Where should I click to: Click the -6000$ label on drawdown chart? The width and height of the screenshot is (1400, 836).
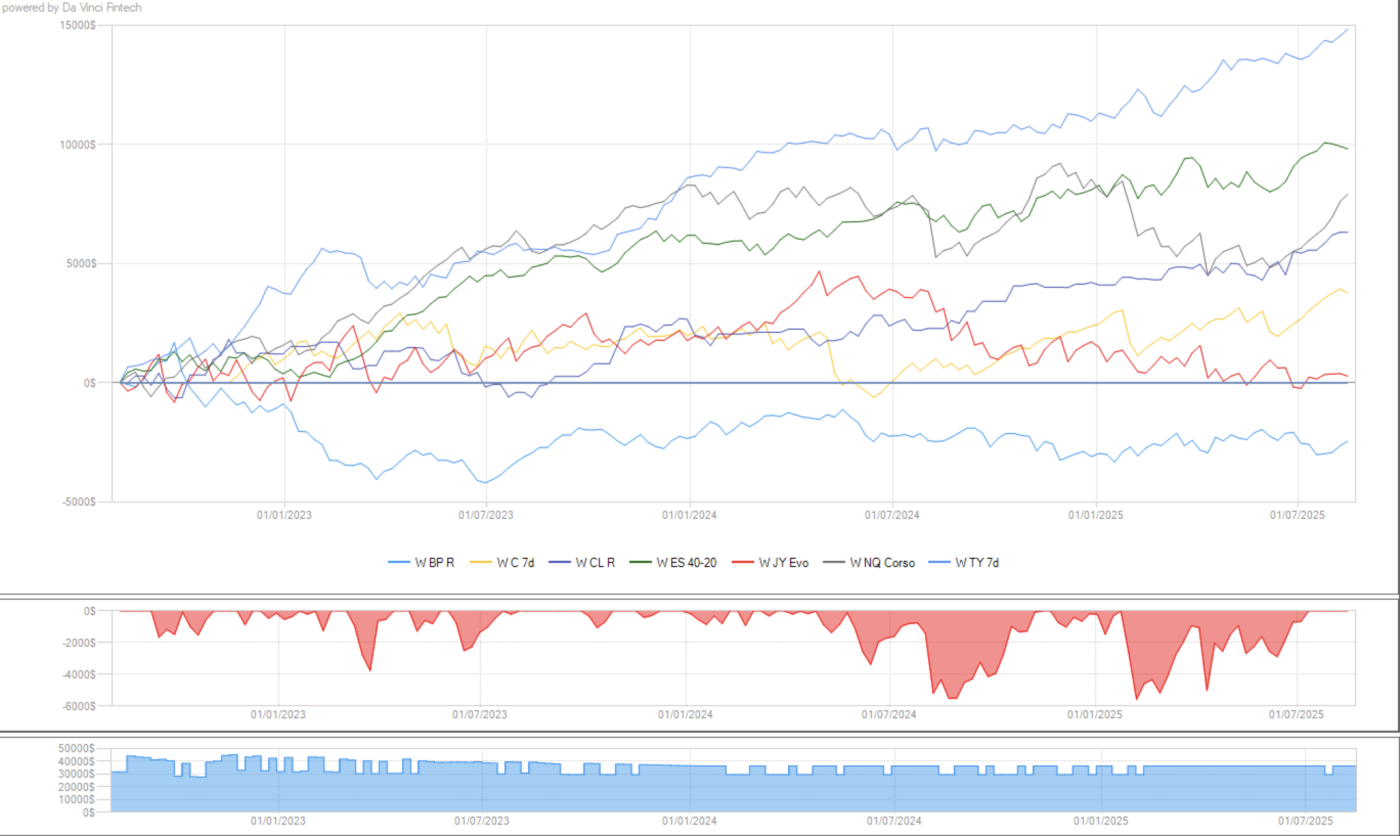[x=76, y=706]
